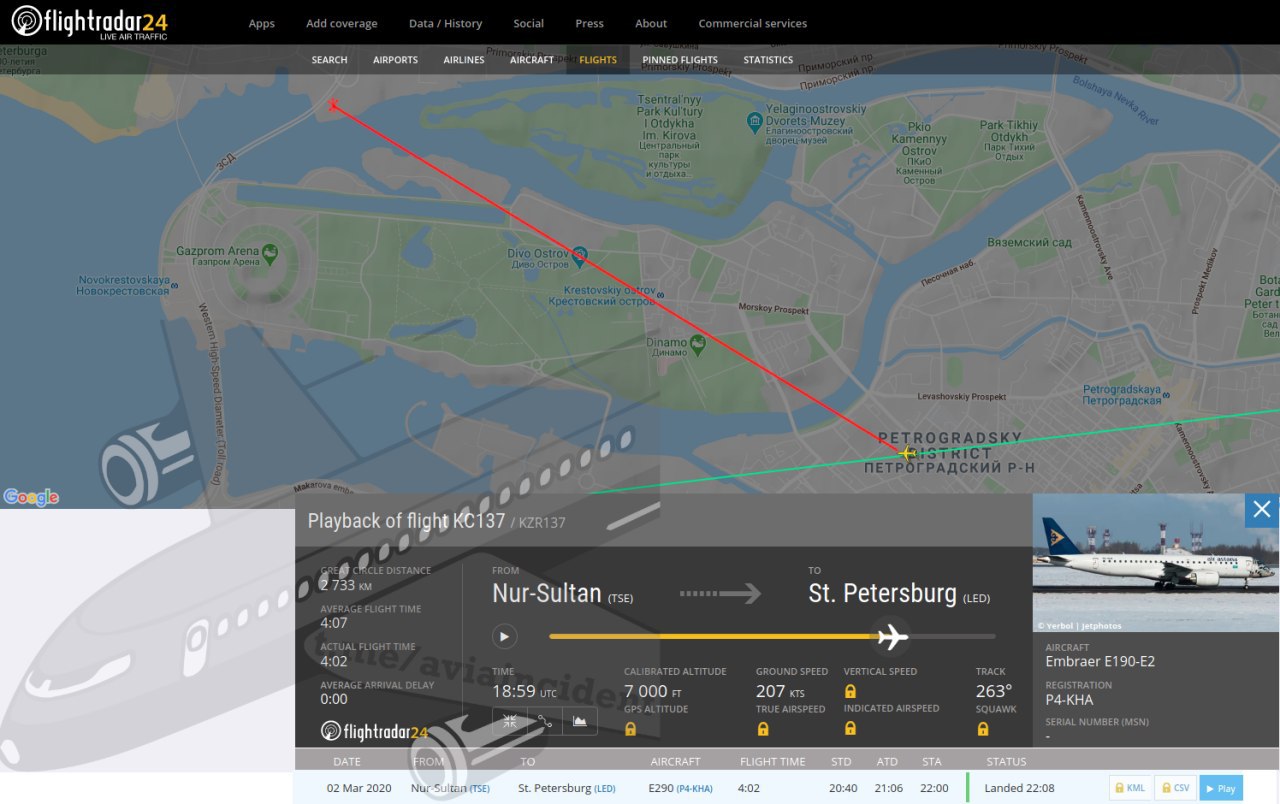
Task: Click the blue Play button in flight row
Action: click(1221, 788)
